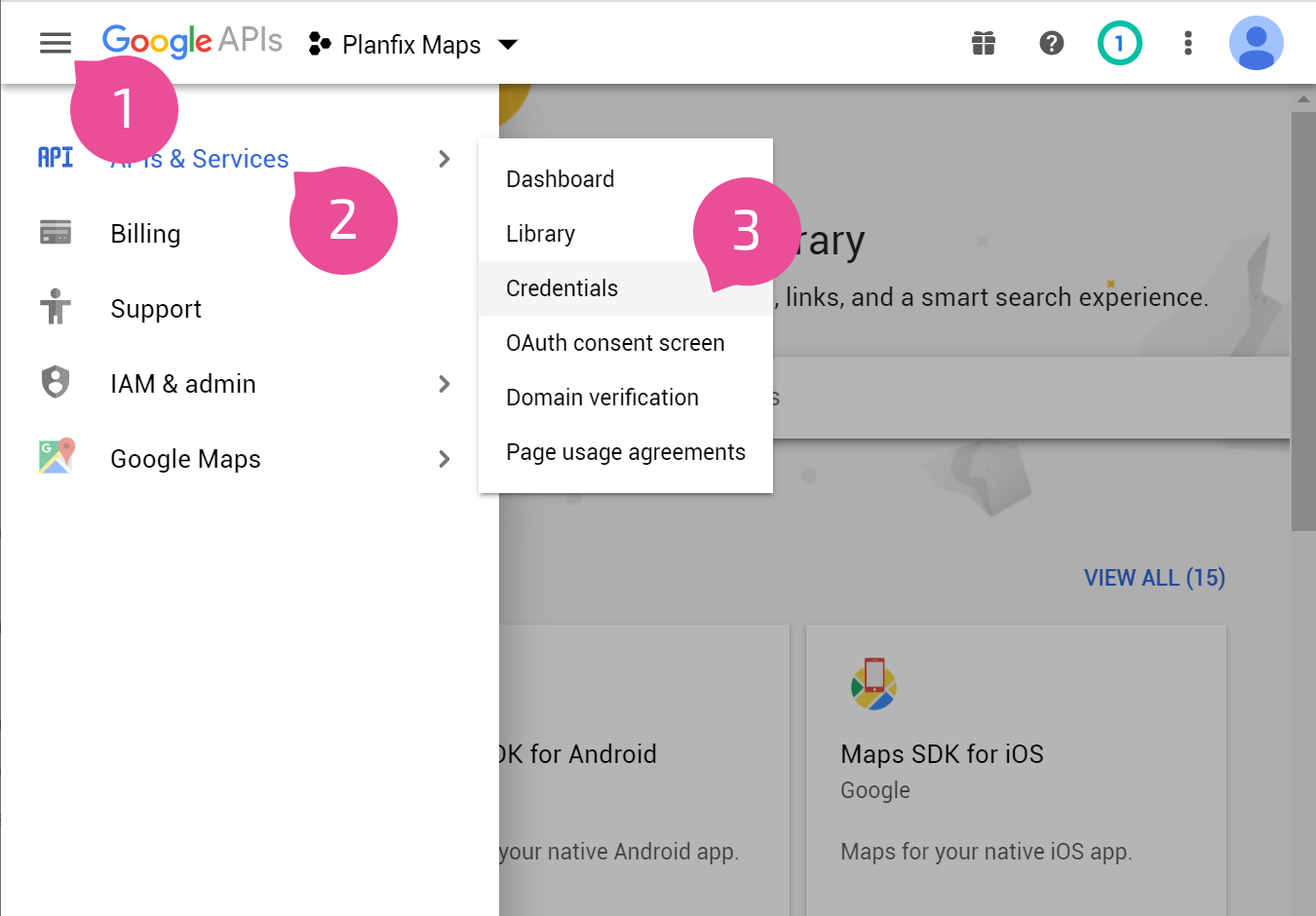Screen dimensions: 1316x916
Task: Click the Planfix Maps project icon
Action: pos(320,44)
